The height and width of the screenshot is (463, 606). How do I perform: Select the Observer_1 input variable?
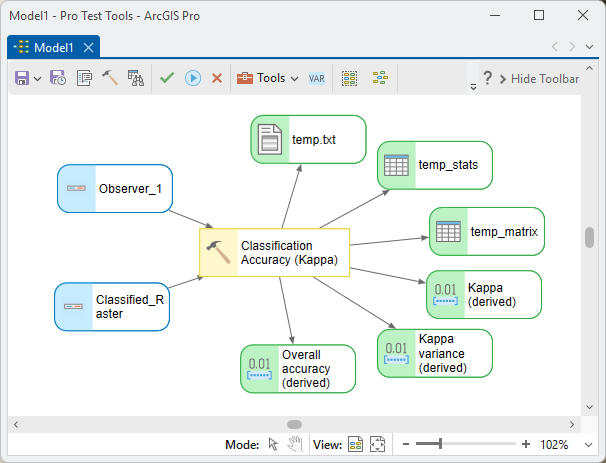[115, 189]
